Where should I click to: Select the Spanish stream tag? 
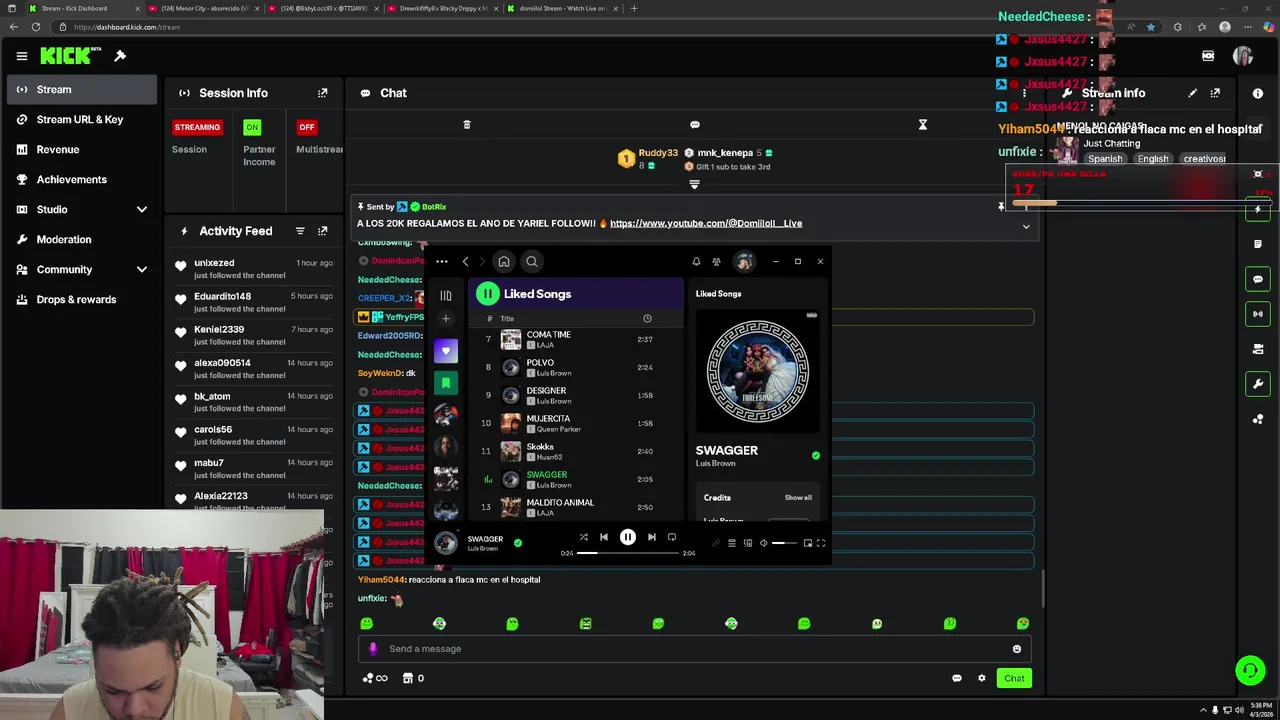(1105, 159)
